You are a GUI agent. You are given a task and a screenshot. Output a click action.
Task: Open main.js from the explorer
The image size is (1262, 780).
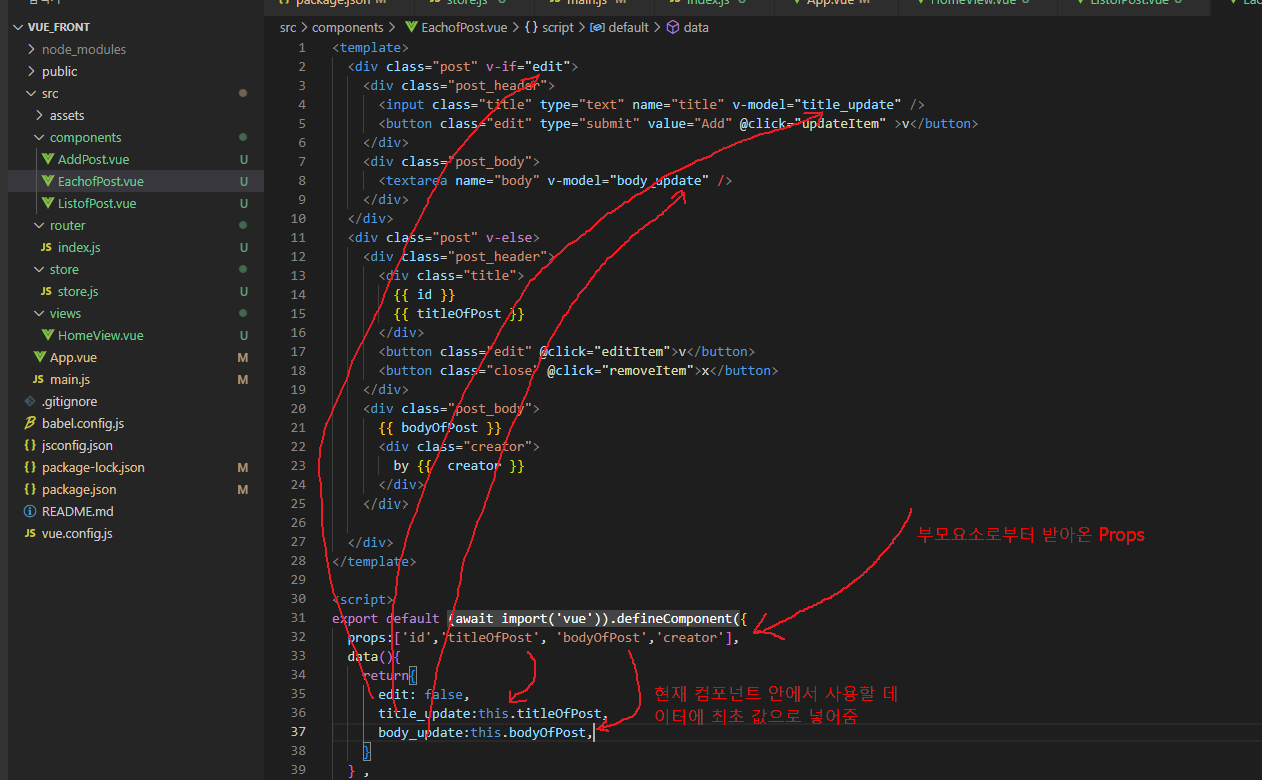click(70, 379)
